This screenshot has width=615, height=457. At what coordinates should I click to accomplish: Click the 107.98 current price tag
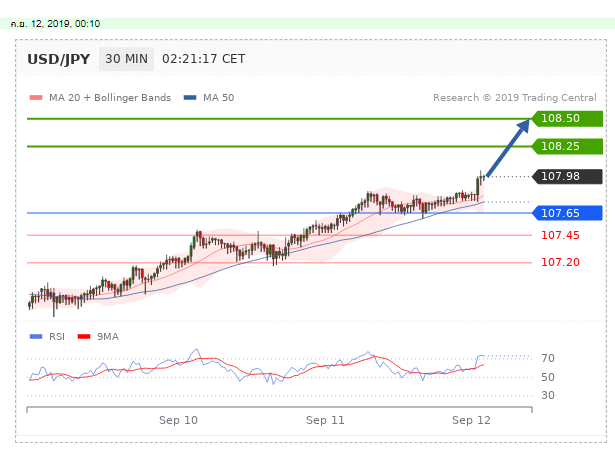click(x=567, y=177)
